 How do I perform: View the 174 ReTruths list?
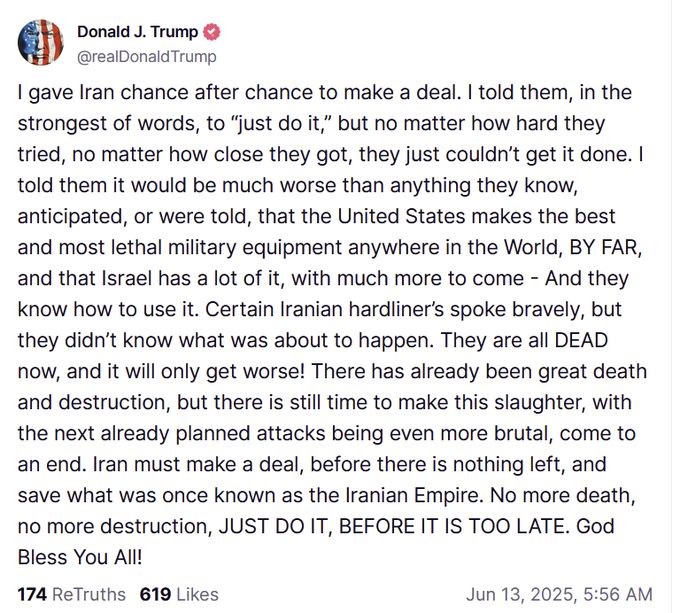72,594
